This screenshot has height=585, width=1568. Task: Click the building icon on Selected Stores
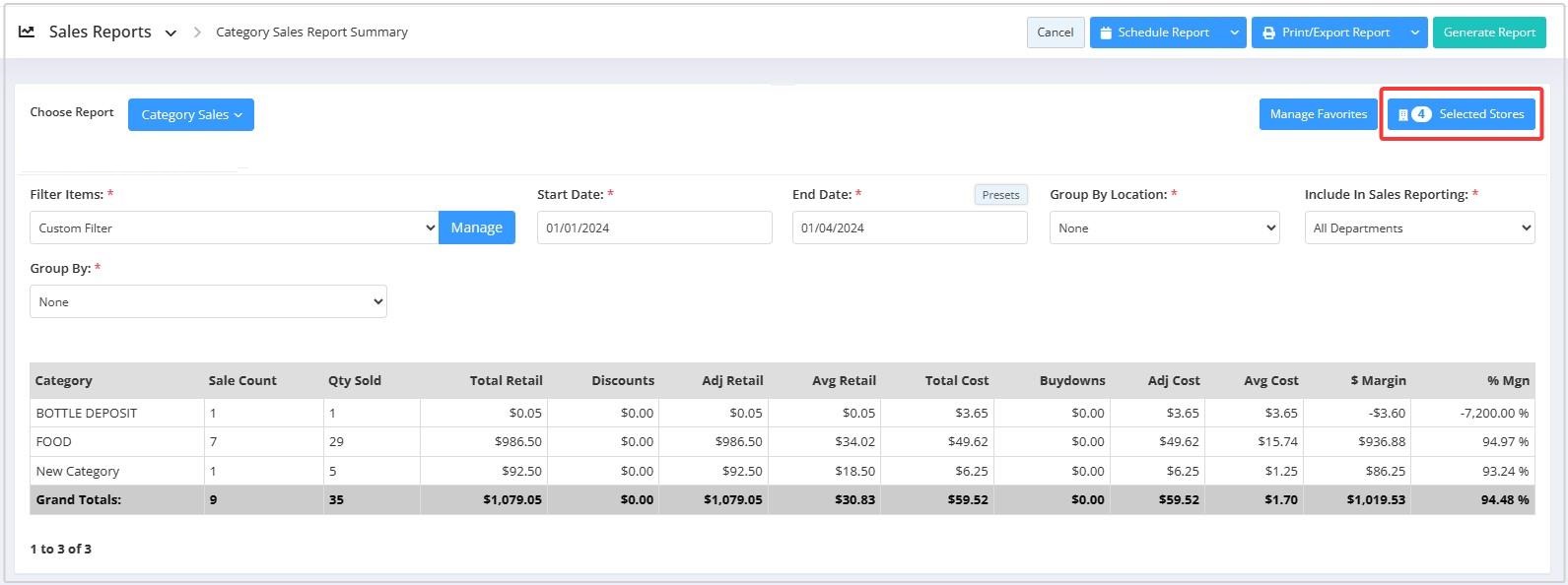point(1403,114)
